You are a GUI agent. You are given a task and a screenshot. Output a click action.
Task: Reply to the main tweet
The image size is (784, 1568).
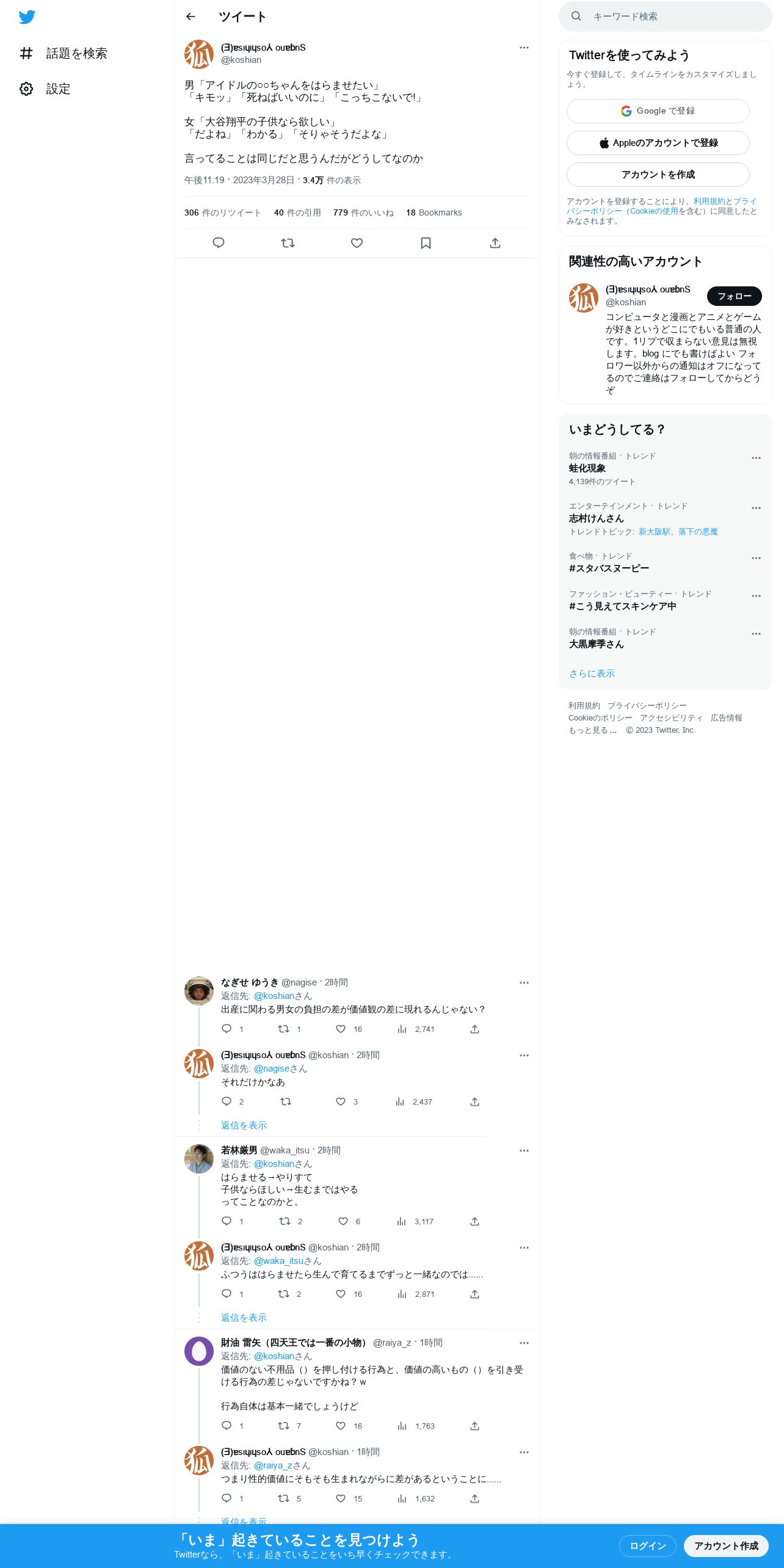219,243
